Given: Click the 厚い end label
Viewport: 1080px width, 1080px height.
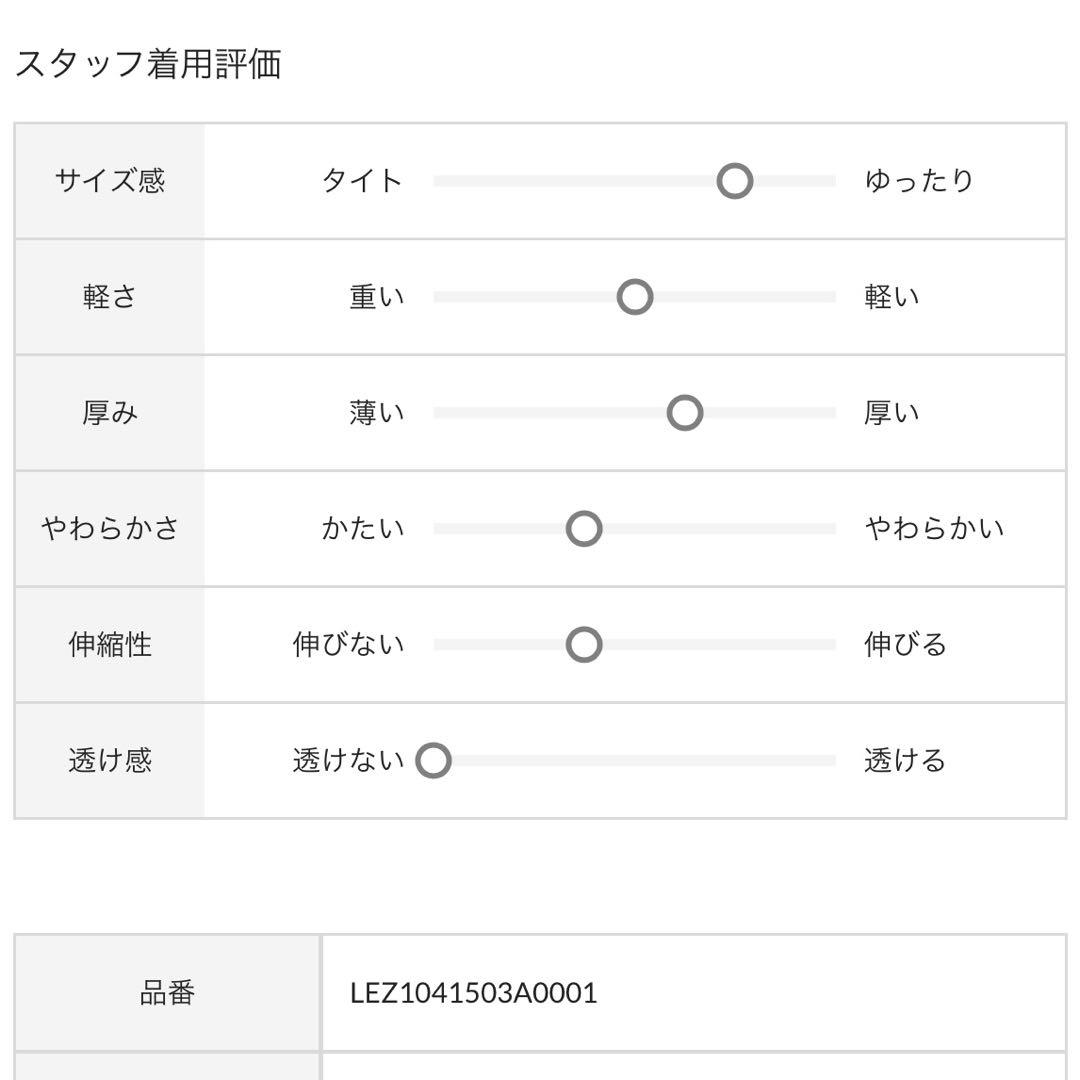Looking at the screenshot, I should [x=892, y=413].
